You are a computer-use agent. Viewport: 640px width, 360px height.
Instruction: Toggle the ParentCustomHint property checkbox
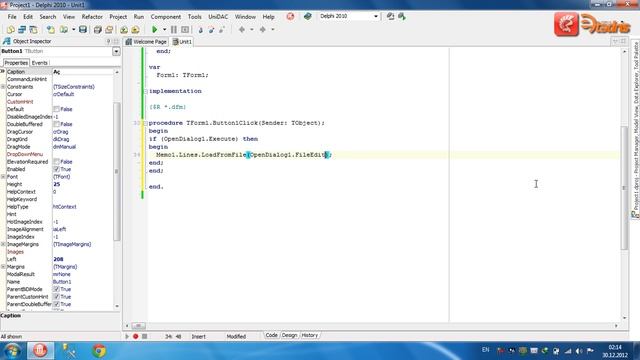coord(56,297)
